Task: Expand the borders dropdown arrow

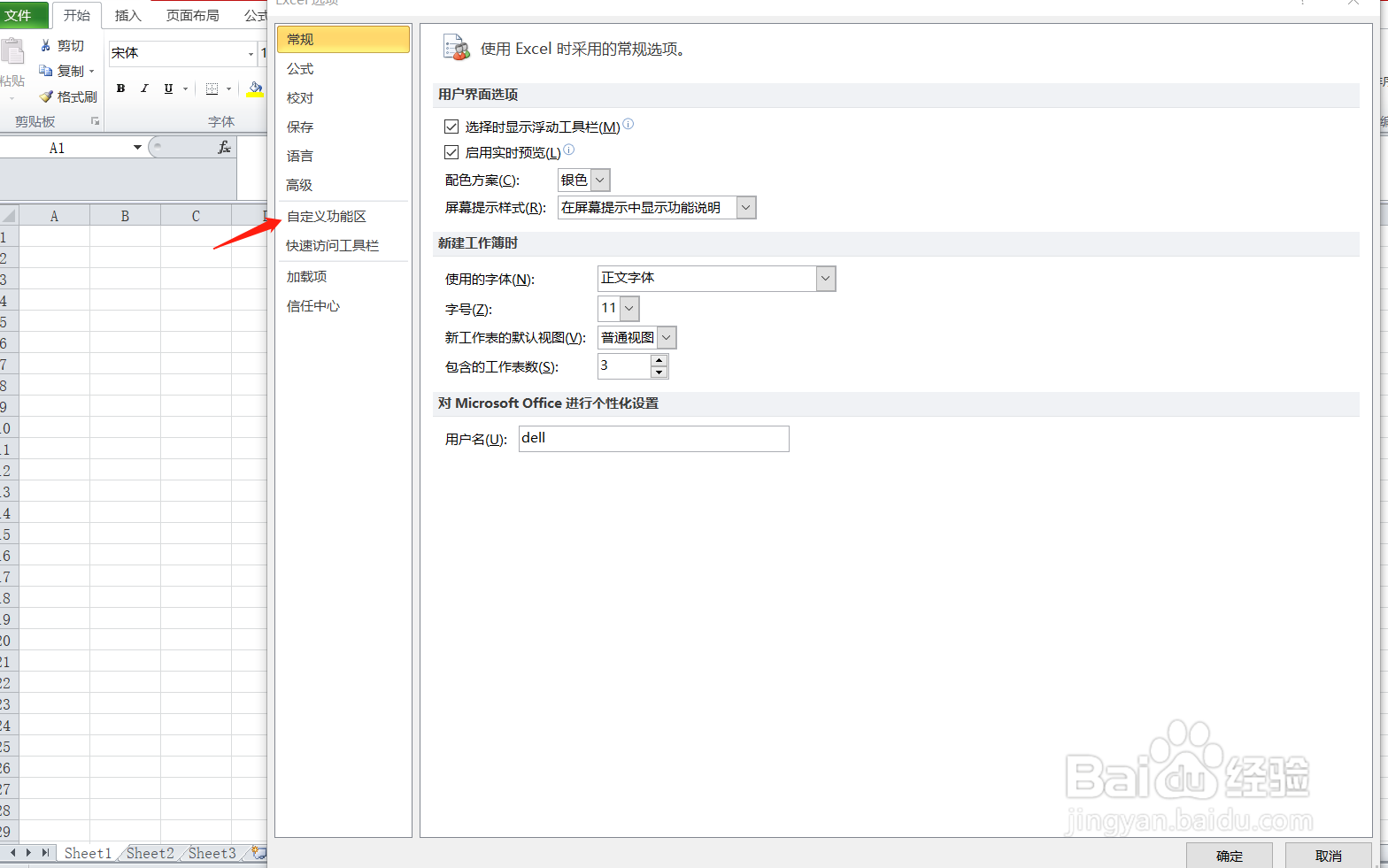Action: click(228, 88)
